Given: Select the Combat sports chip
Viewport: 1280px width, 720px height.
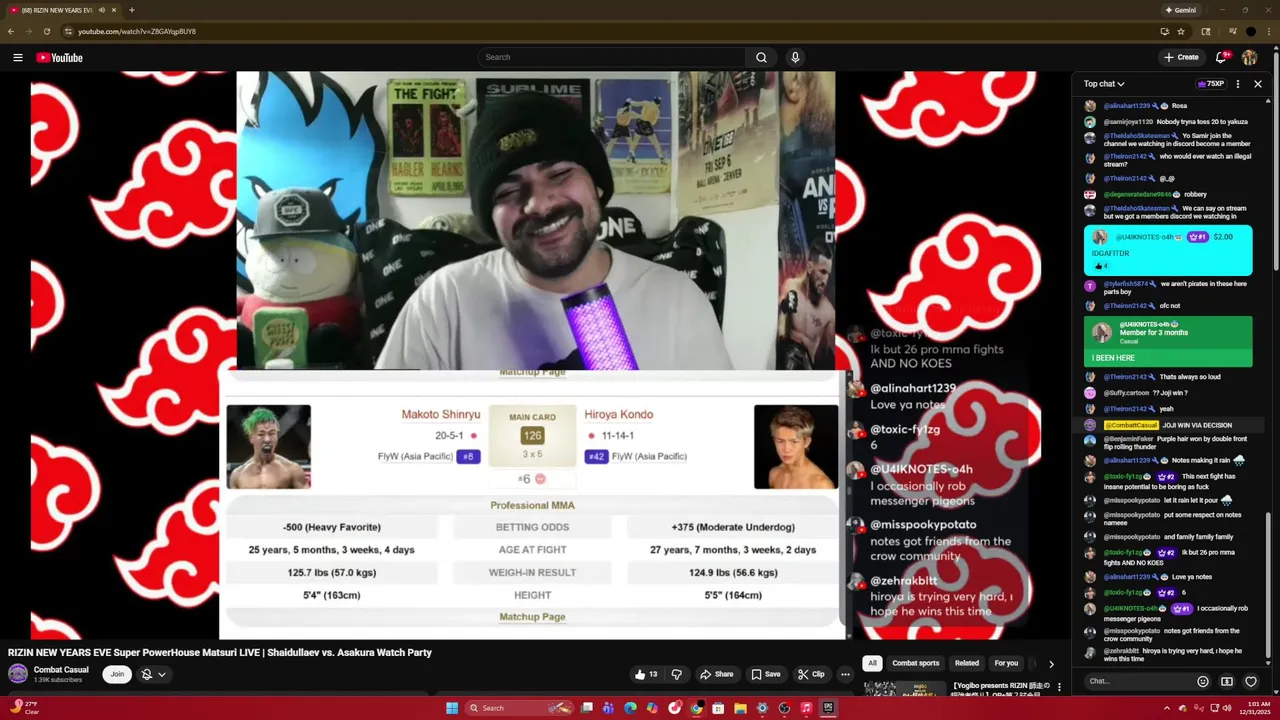Looking at the screenshot, I should pos(916,663).
